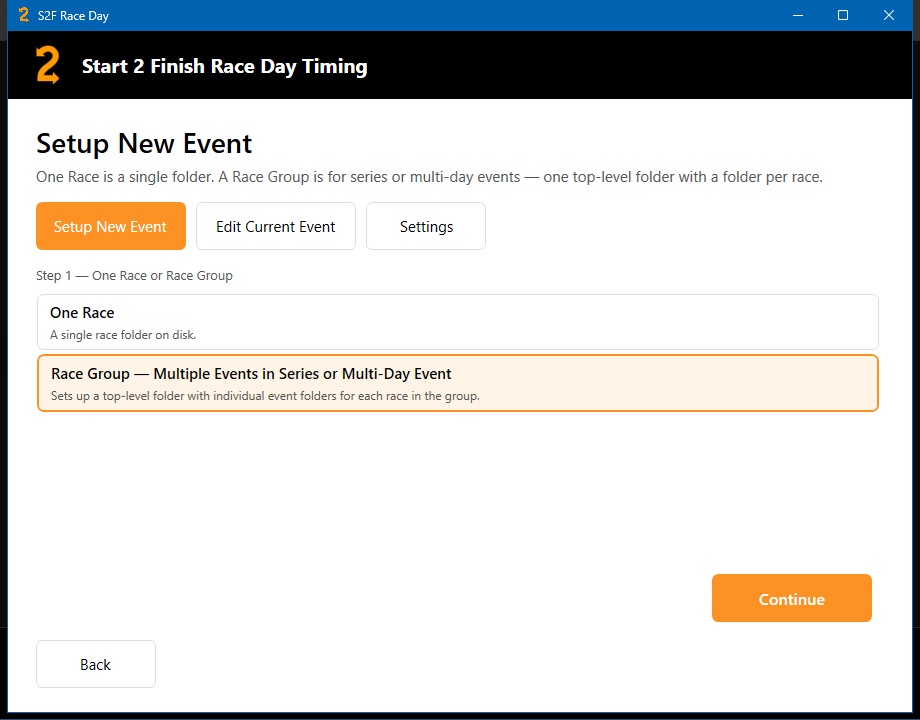Click the S2F logo in the title bar
Image resolution: width=920 pixels, height=720 pixels.
(x=23, y=15)
